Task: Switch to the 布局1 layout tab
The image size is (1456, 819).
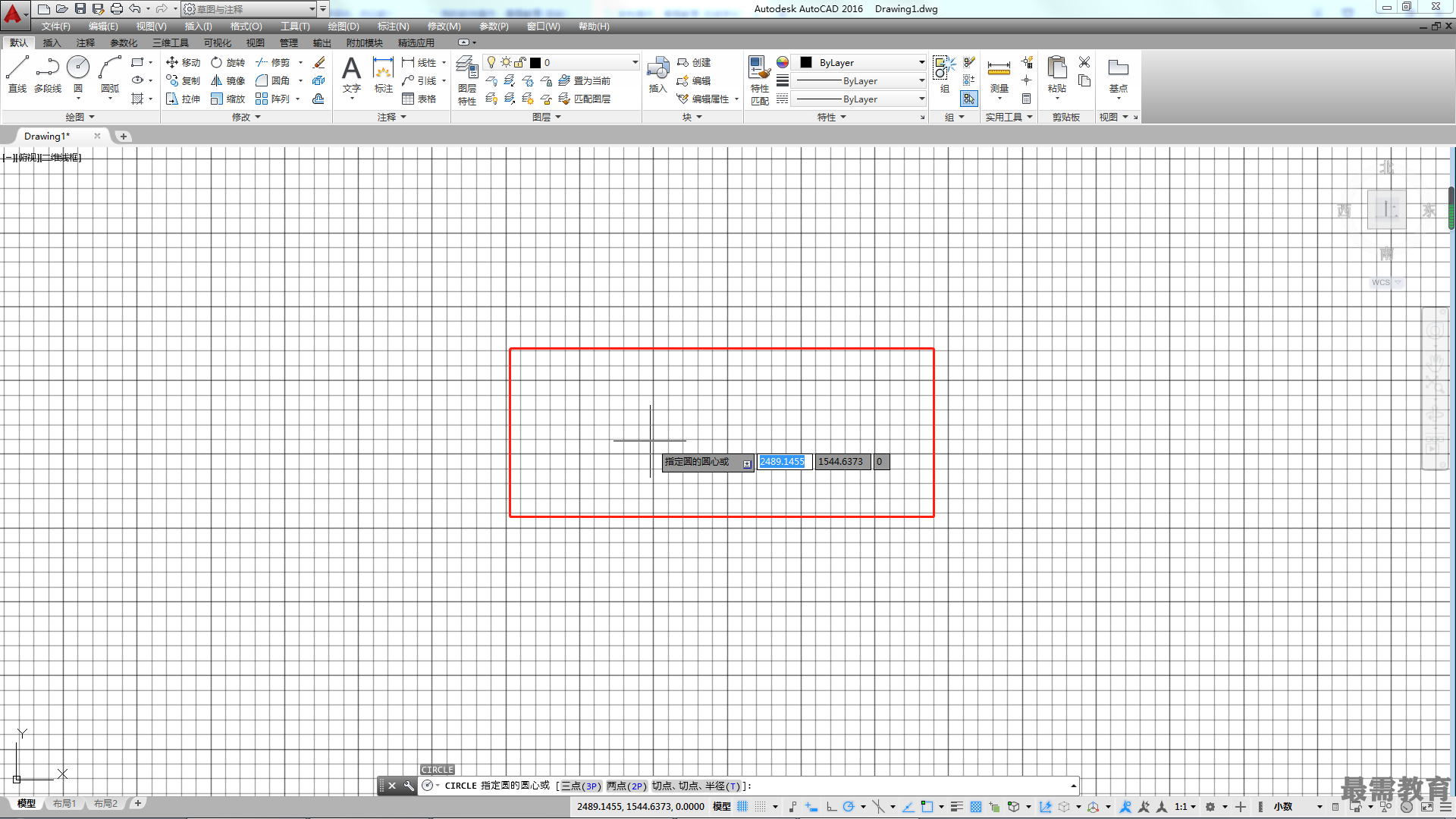Action: pyautogui.click(x=64, y=803)
